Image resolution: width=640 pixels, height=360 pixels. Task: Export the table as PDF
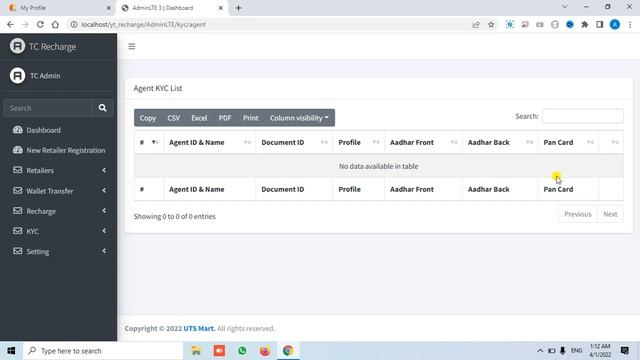point(225,118)
